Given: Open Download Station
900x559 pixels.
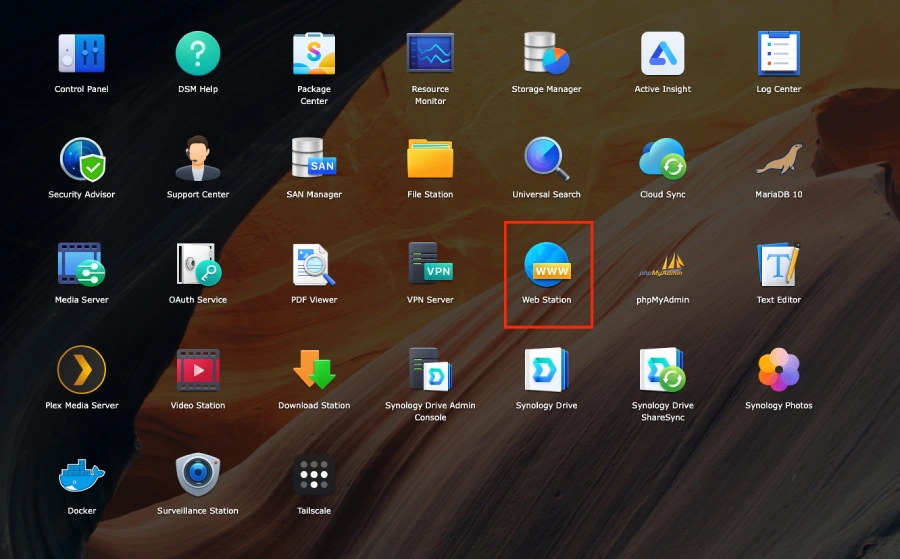Looking at the screenshot, I should 314,370.
